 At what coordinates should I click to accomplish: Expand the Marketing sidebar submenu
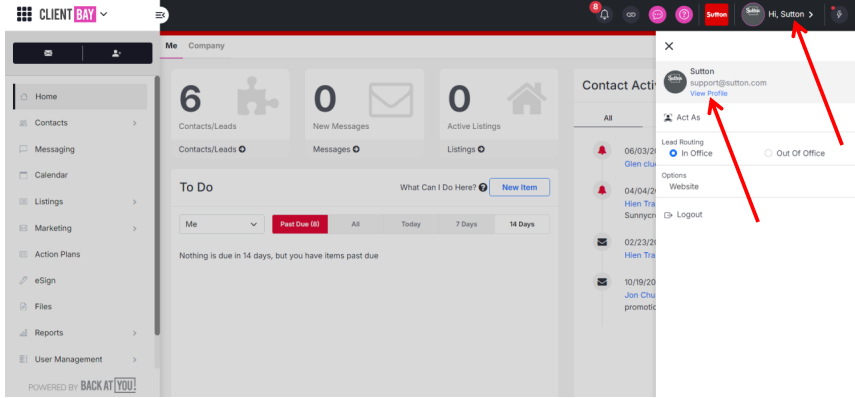coord(134,228)
